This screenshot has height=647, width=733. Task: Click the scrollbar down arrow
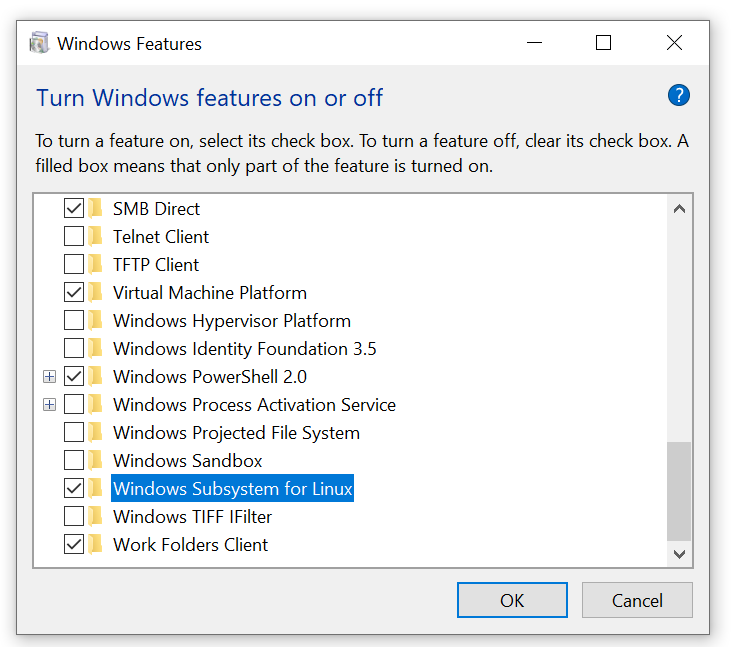679,554
